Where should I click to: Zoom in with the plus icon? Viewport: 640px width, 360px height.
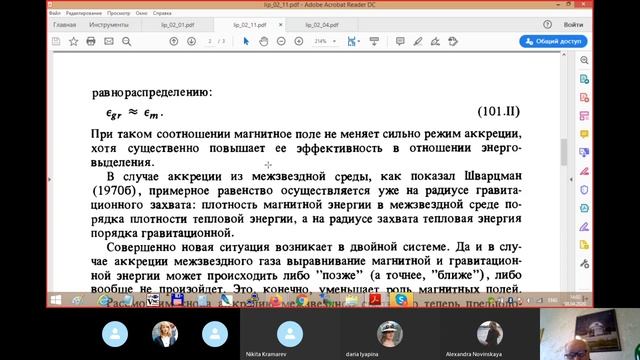pos(299,41)
